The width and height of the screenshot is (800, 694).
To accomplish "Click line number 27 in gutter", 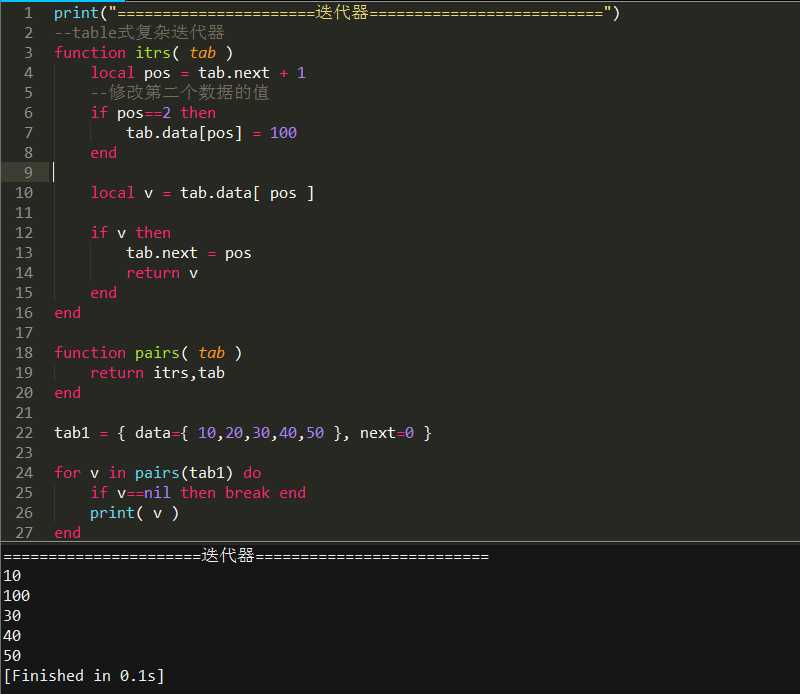I will coord(23,533).
